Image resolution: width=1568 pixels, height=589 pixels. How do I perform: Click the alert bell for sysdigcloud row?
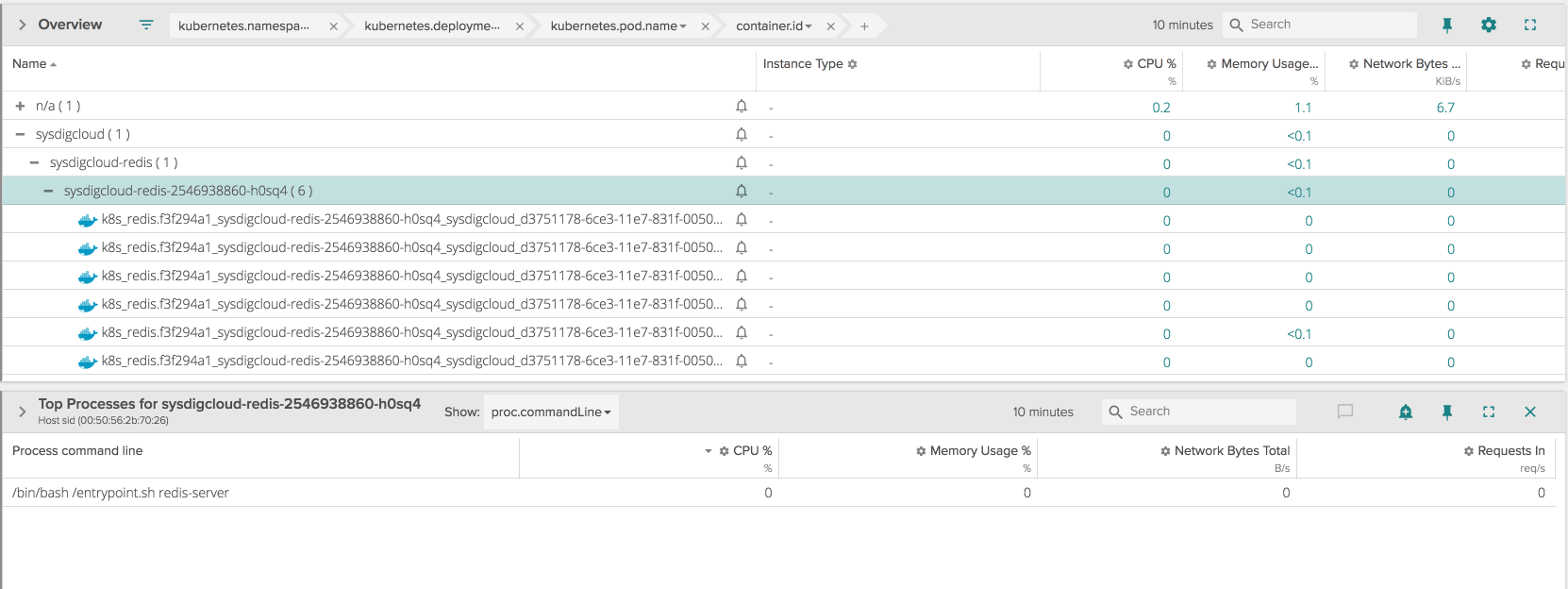pos(742,134)
